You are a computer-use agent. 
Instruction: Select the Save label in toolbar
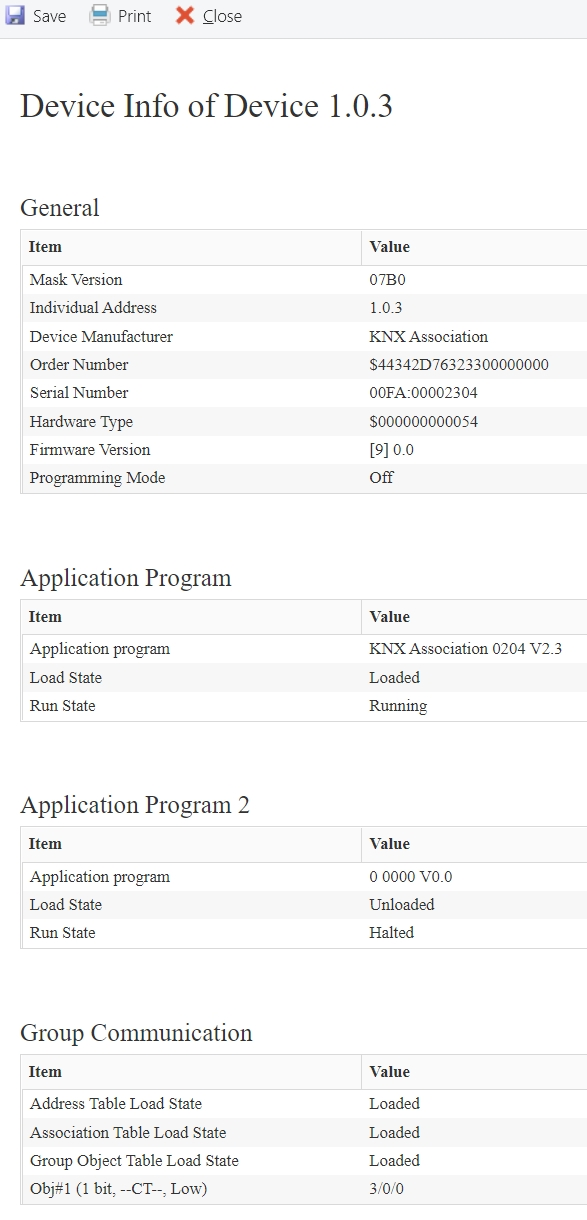50,16
